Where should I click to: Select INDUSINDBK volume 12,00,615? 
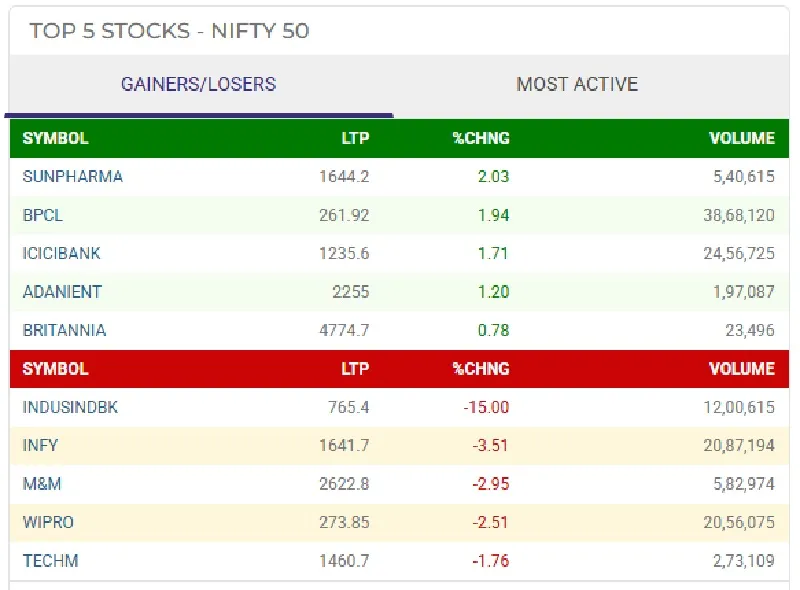click(739, 407)
